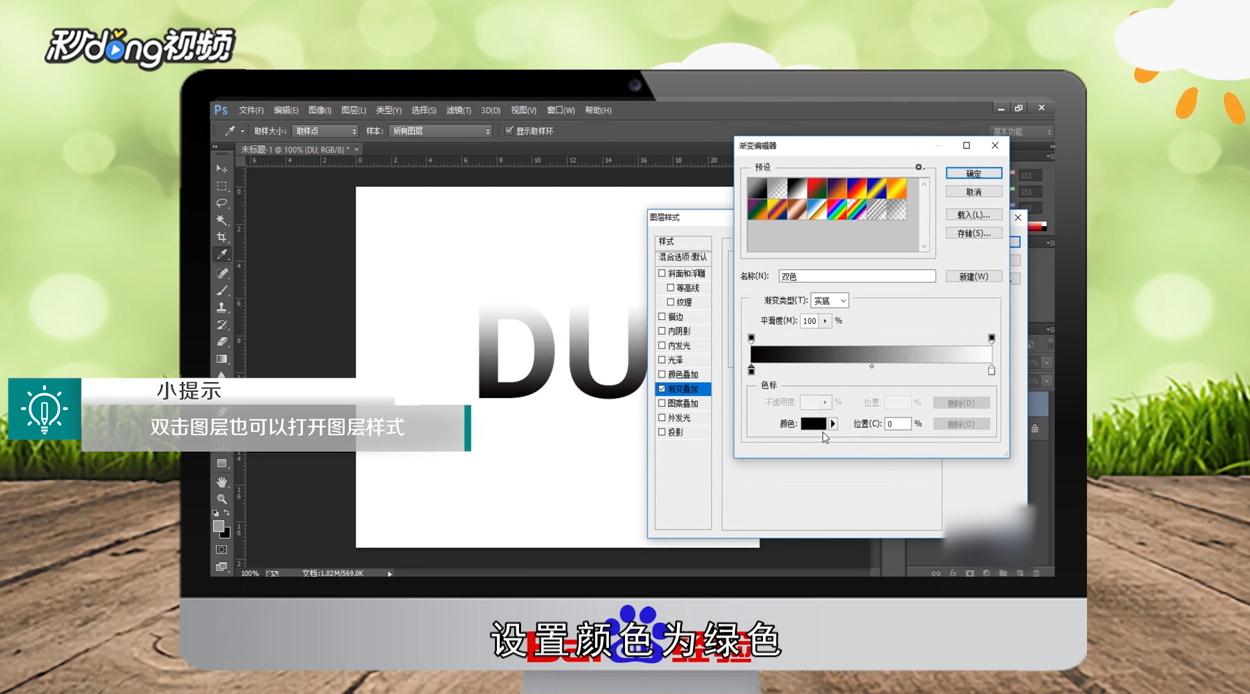Screen dimensions: 1250x694
Task: Enable 光泽 checkbox
Action: (661, 360)
